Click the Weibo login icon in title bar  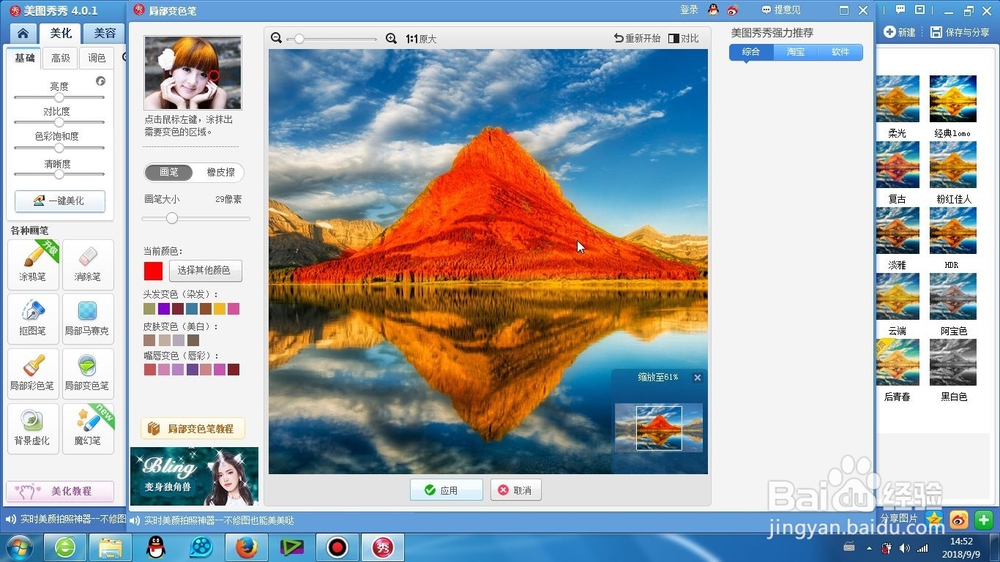coord(732,10)
